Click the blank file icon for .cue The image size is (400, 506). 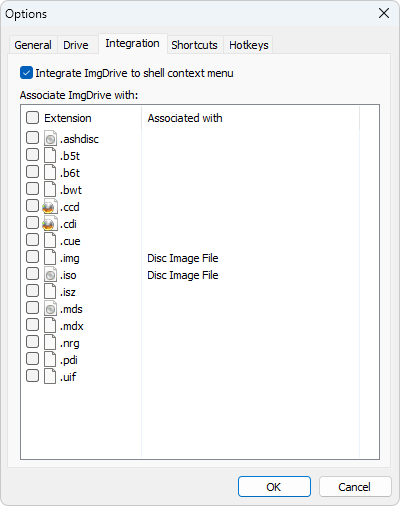point(50,241)
